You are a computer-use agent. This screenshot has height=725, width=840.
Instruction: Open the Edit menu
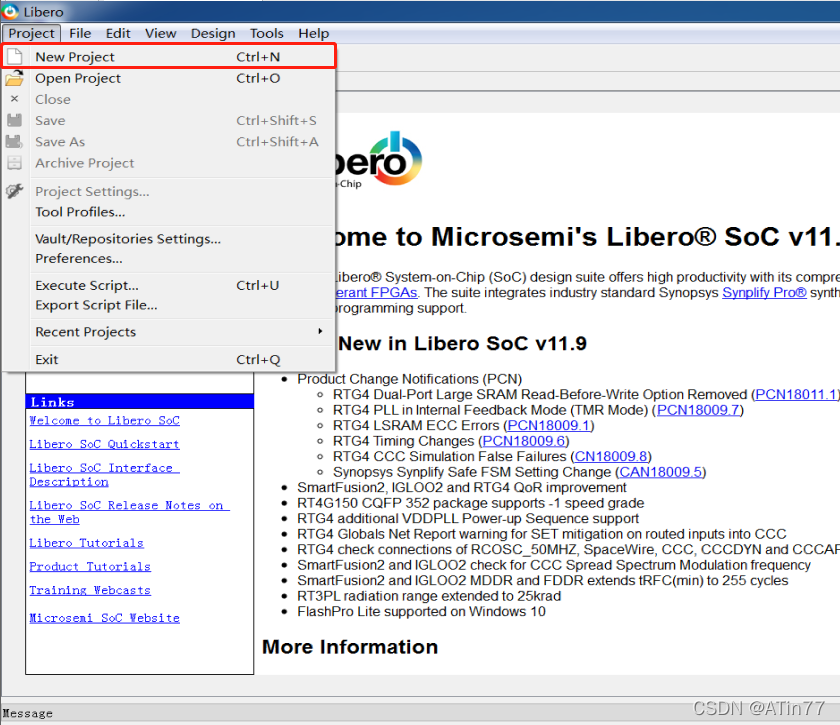click(118, 33)
